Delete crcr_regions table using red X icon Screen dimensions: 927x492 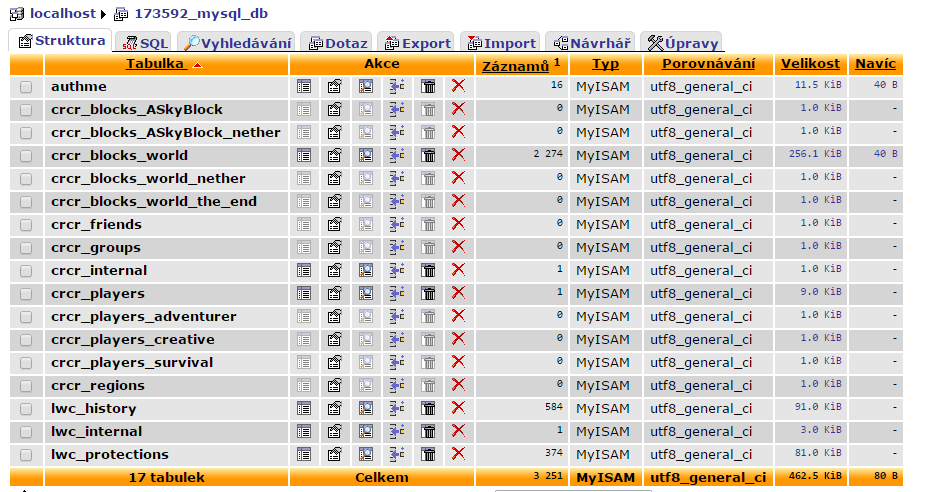pyautogui.click(x=458, y=386)
